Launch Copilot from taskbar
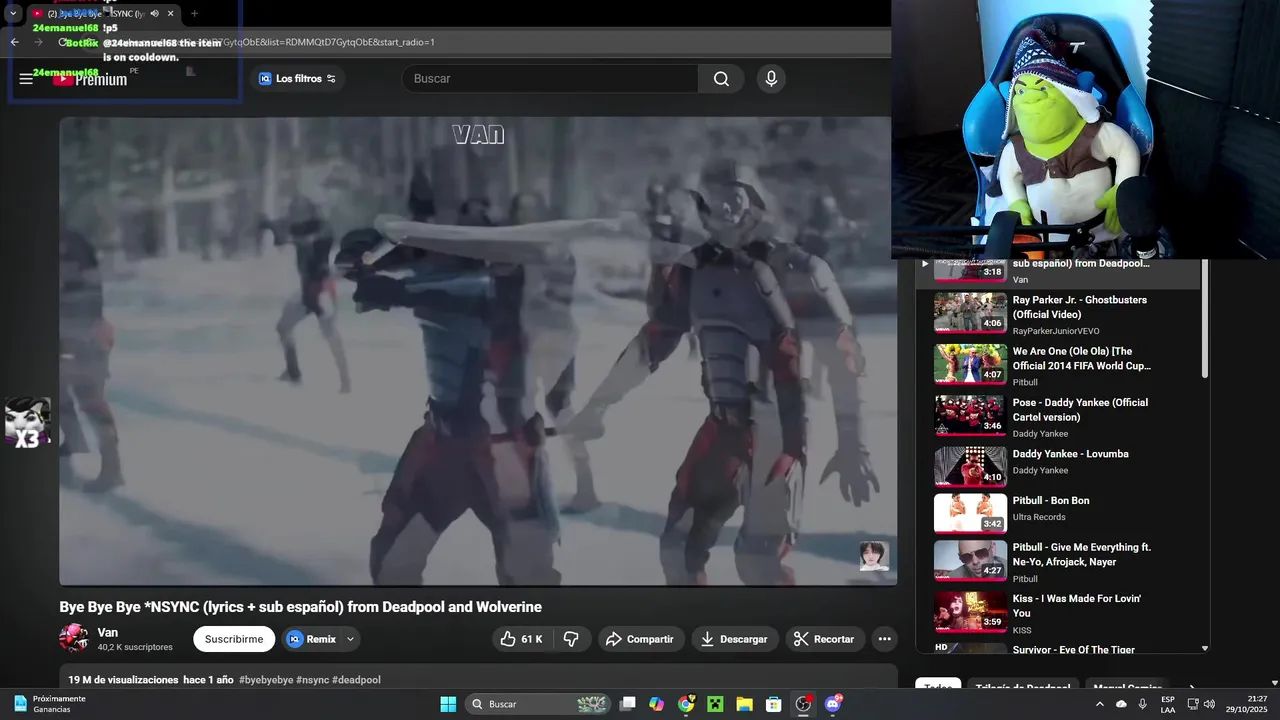 656,704
